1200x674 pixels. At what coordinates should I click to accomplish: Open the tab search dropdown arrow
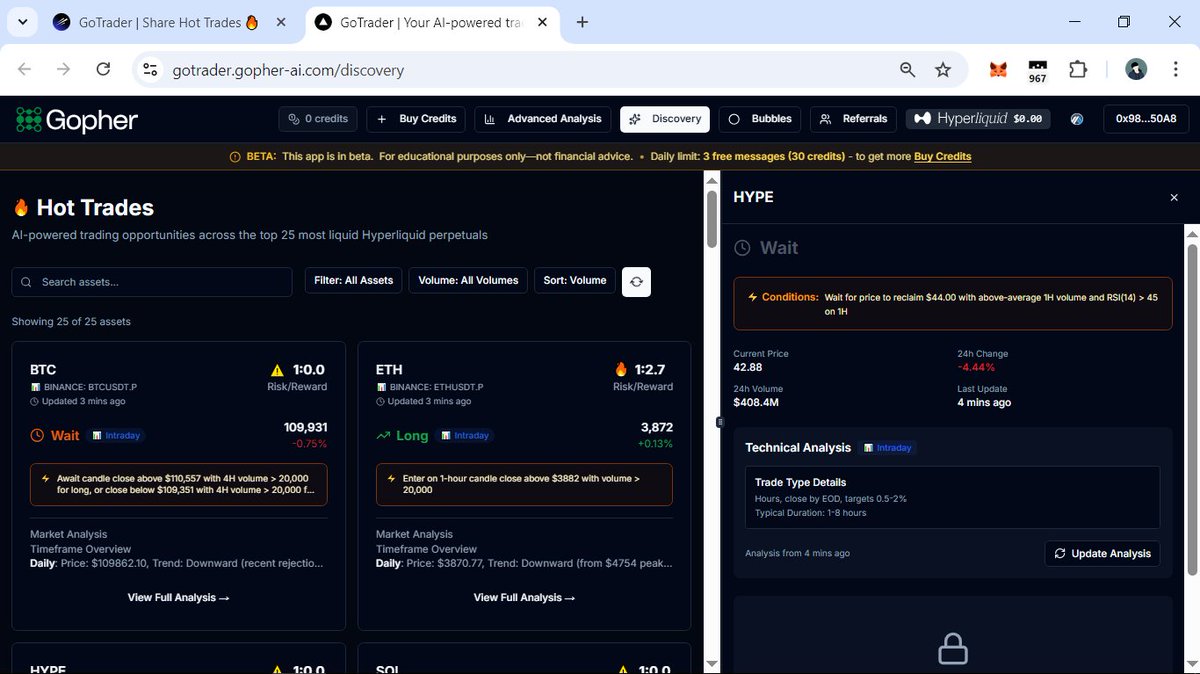(22, 22)
